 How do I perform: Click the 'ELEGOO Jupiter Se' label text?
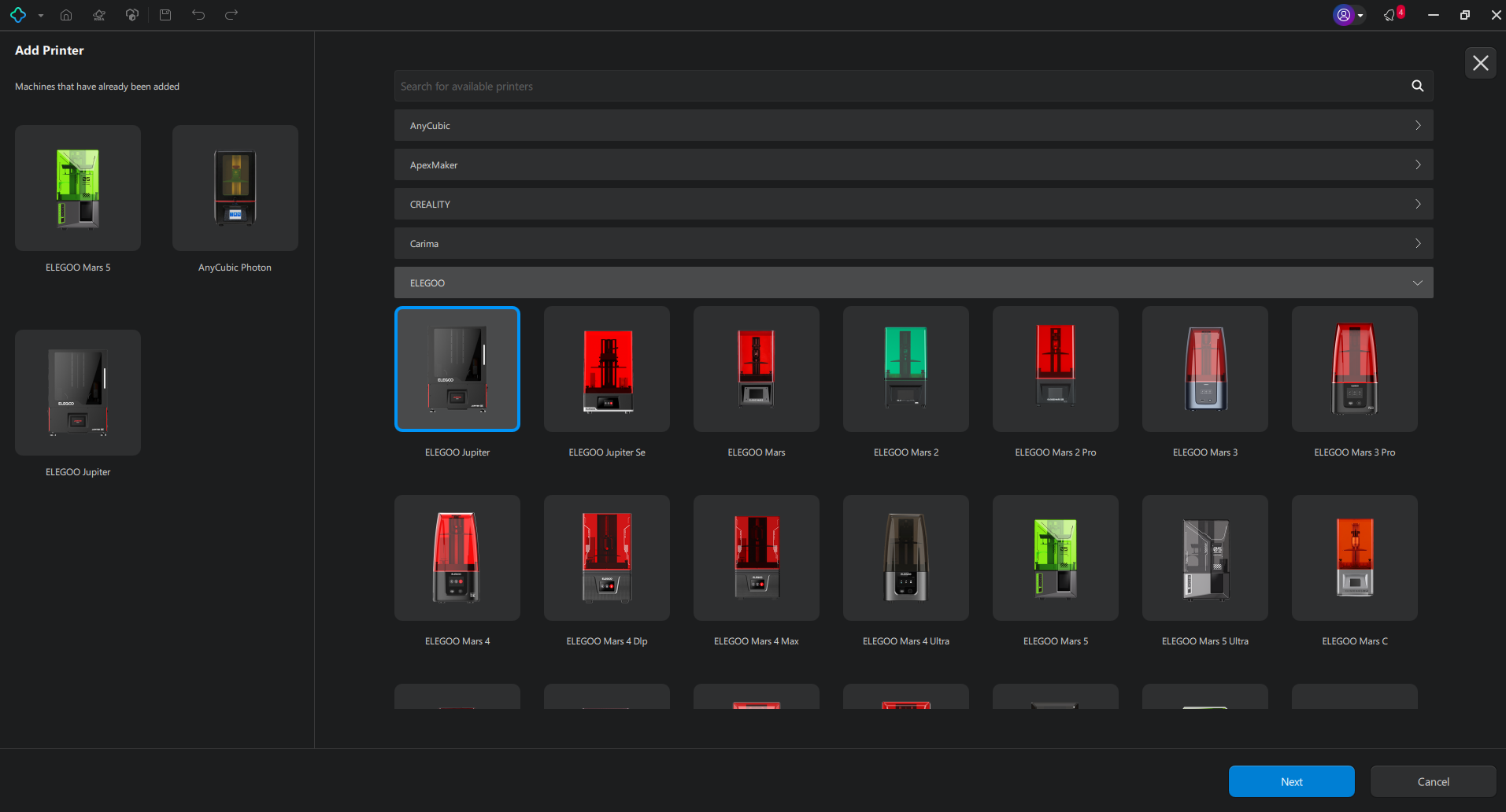pyautogui.click(x=607, y=452)
